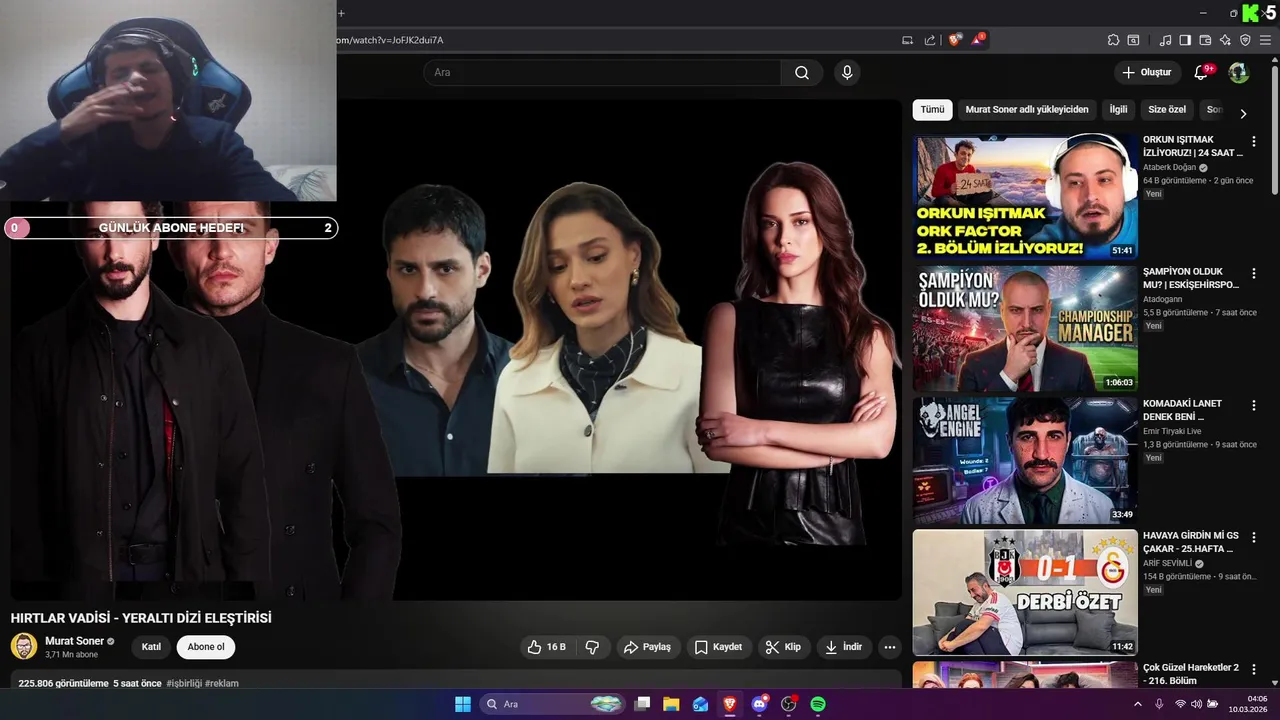Screen dimensions: 1280x720
Task: Open the Brave hamburger main menu
Action: coord(1266,40)
